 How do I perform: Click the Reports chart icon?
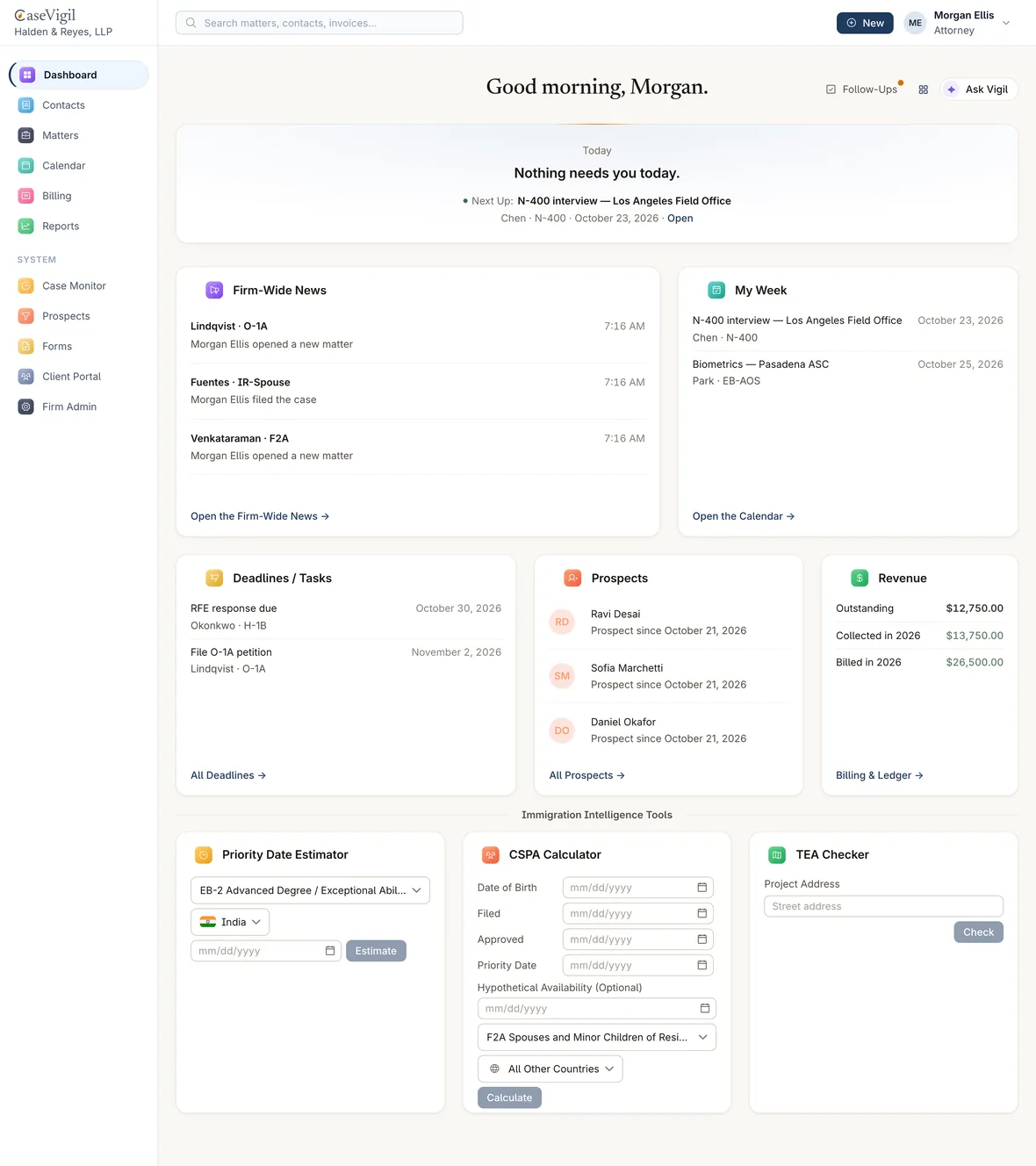[x=26, y=227]
